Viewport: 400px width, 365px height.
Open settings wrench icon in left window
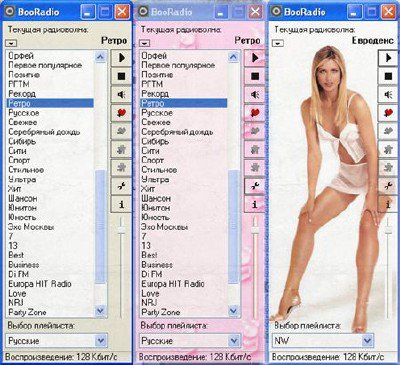(121, 186)
